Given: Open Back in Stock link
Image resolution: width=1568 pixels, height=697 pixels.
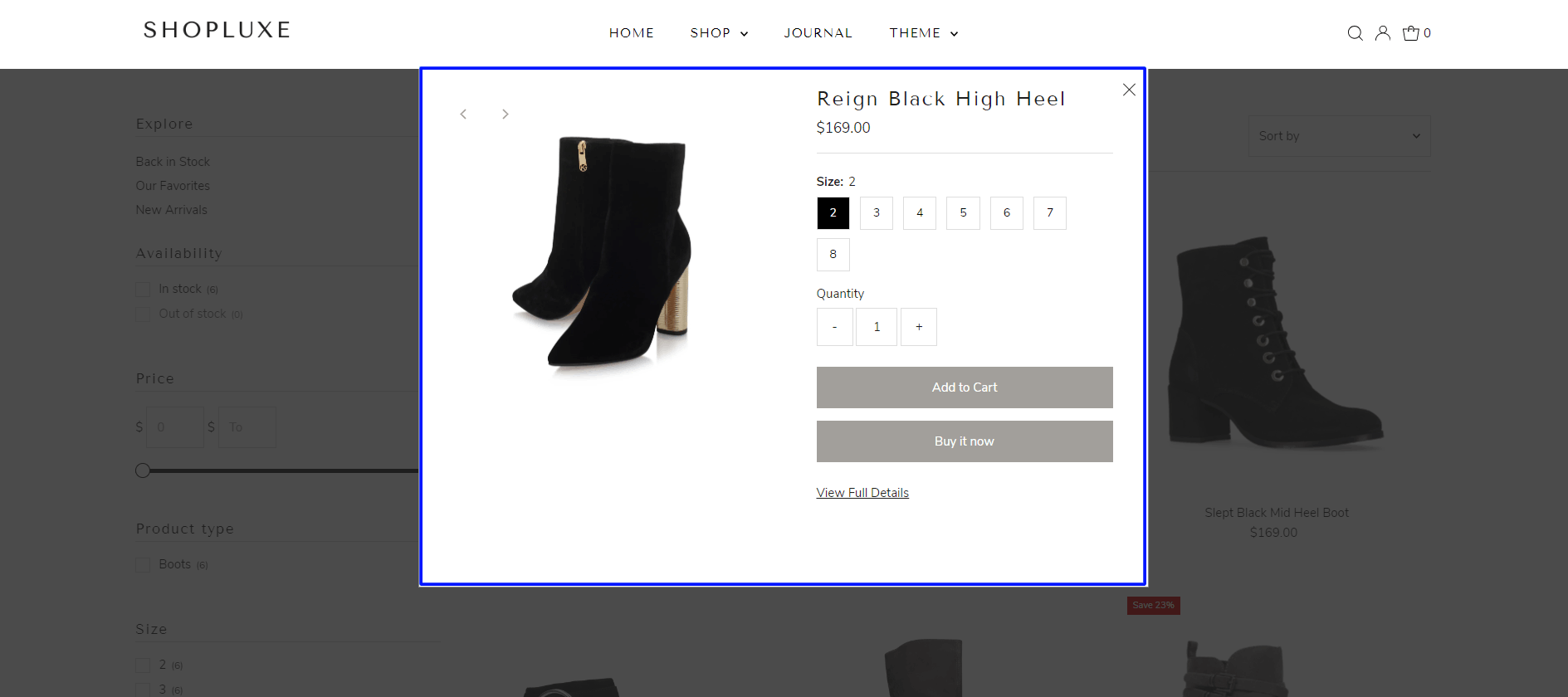Looking at the screenshot, I should tap(173, 162).
